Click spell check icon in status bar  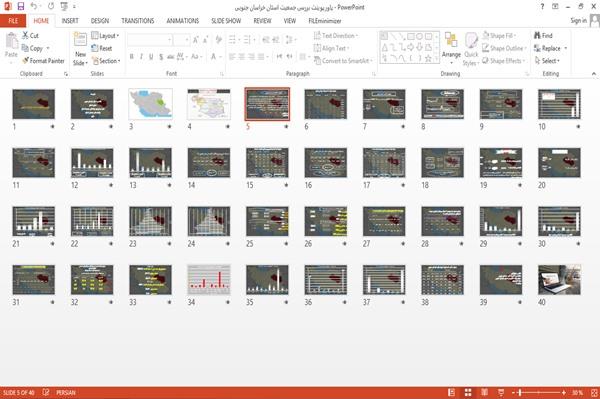pos(46,392)
